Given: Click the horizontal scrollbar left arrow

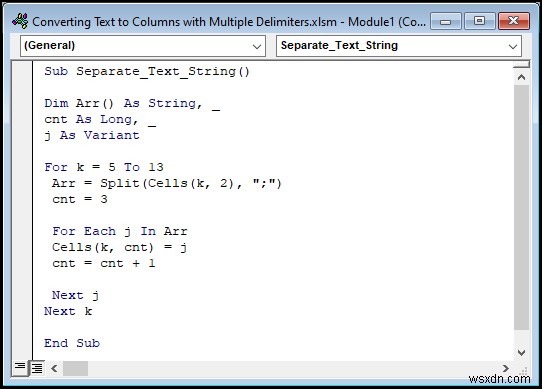Looking at the screenshot, I should click(x=54, y=368).
